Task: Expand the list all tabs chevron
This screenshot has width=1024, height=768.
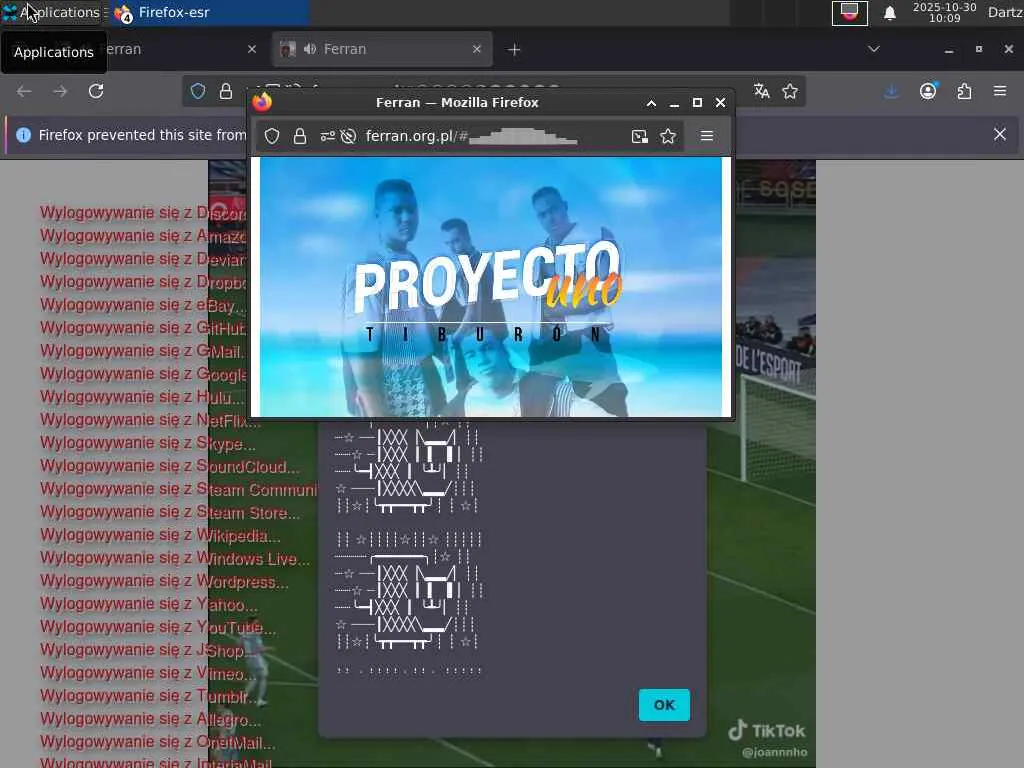Action: (x=874, y=49)
